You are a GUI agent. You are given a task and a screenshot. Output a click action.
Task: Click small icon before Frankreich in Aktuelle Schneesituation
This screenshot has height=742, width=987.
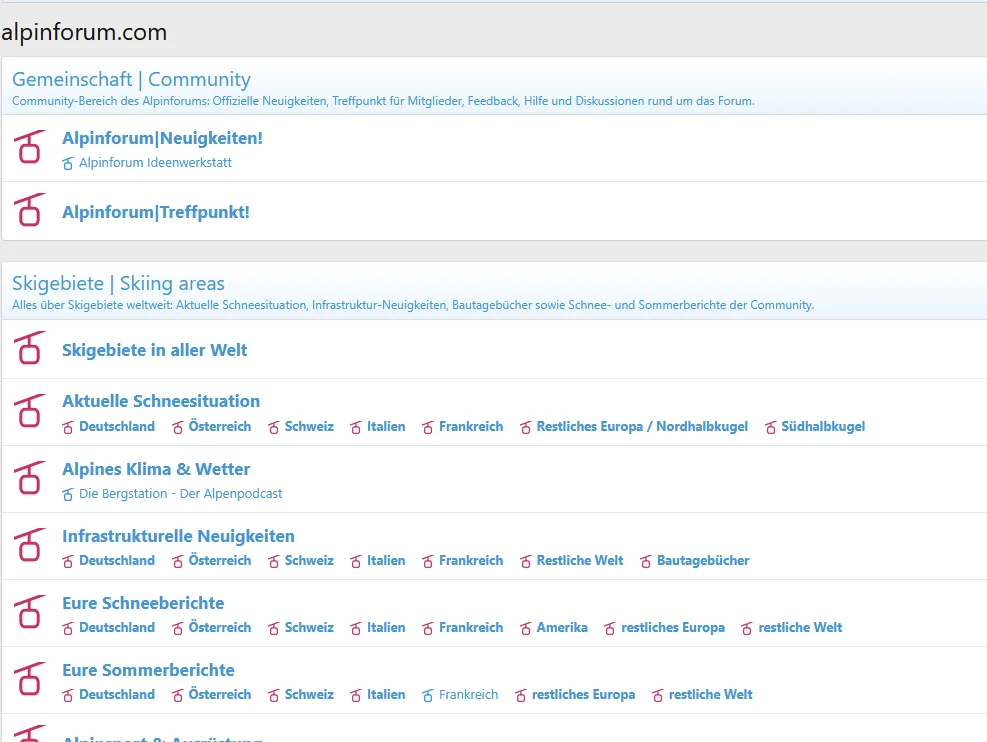click(x=428, y=427)
